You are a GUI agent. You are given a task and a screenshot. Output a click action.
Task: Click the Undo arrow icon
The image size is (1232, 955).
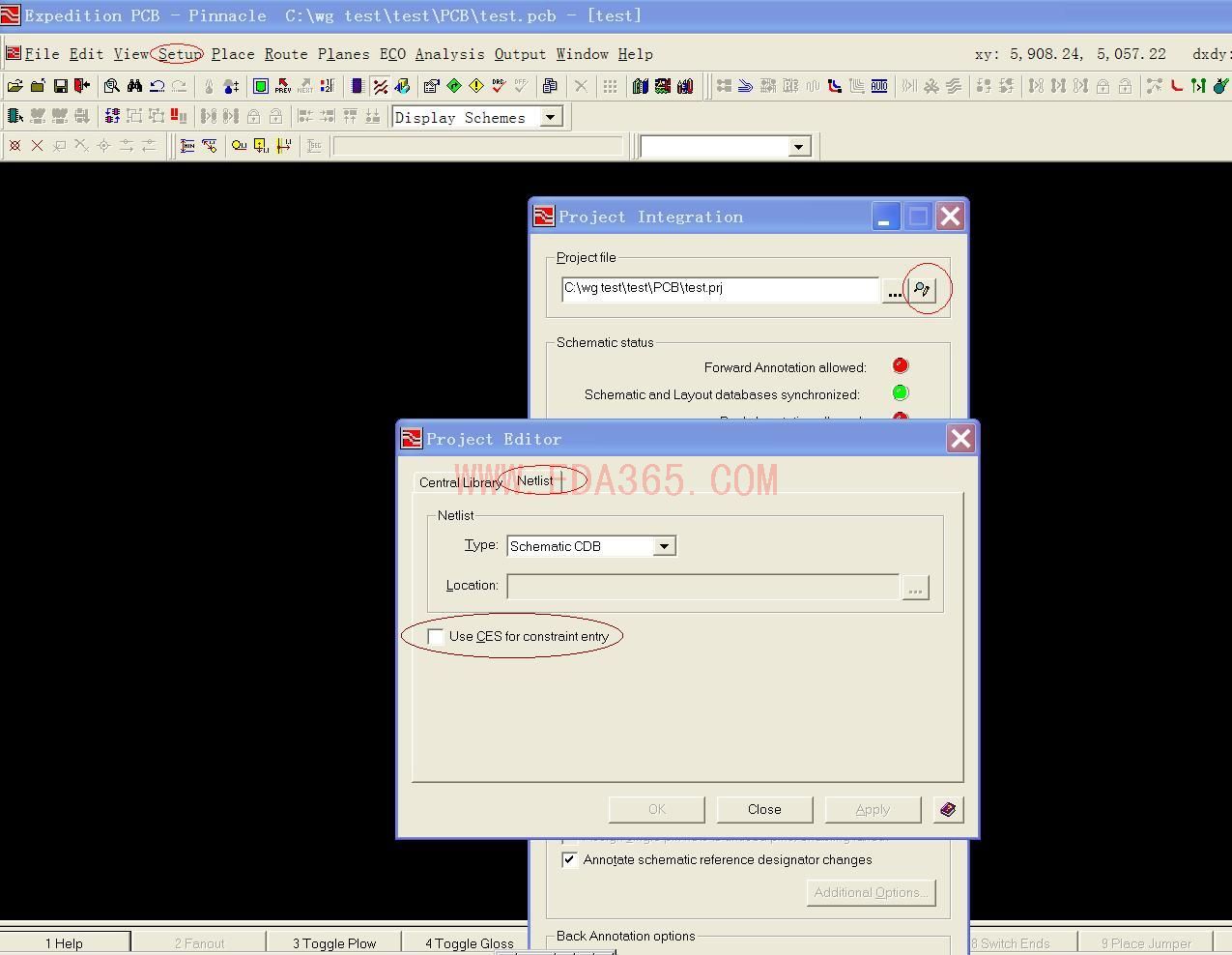157,86
